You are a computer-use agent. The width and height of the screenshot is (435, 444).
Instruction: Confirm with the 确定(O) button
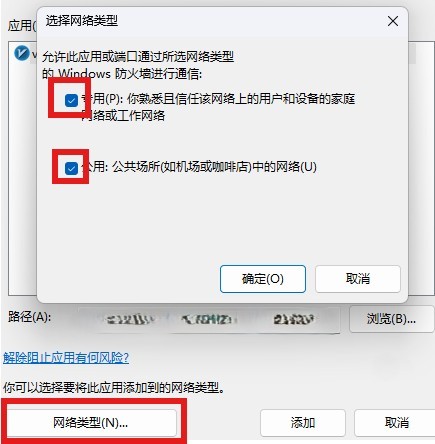263,279
